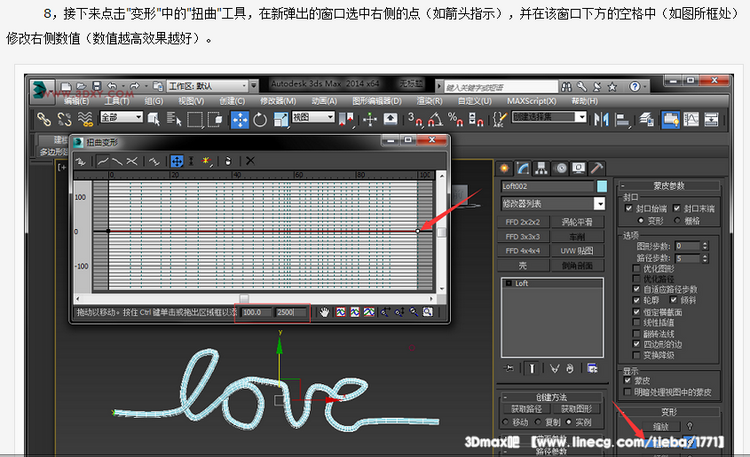Click the Mirror tool icon in main toolbar
The width and height of the screenshot is (750, 457).
pyautogui.click(x=601, y=119)
